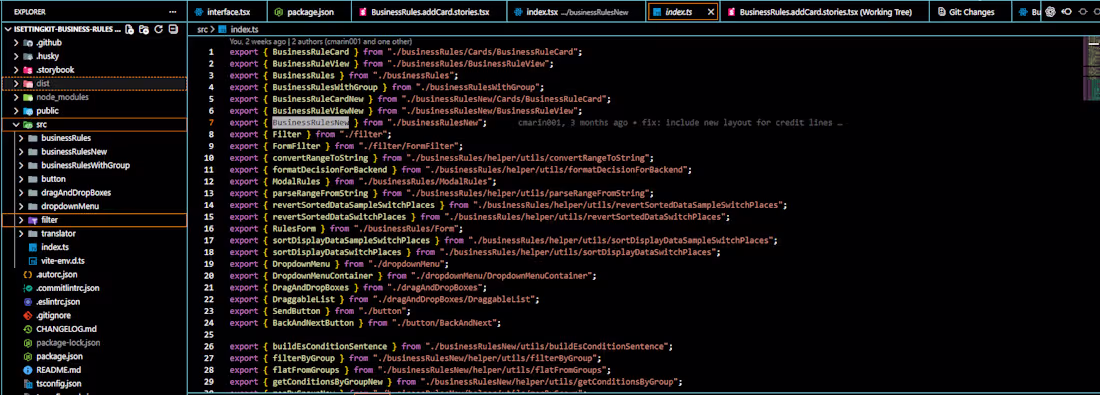Click the 'You, 2 weeks ago' code lens
This screenshot has width=1100, height=395.
click(x=257, y=41)
